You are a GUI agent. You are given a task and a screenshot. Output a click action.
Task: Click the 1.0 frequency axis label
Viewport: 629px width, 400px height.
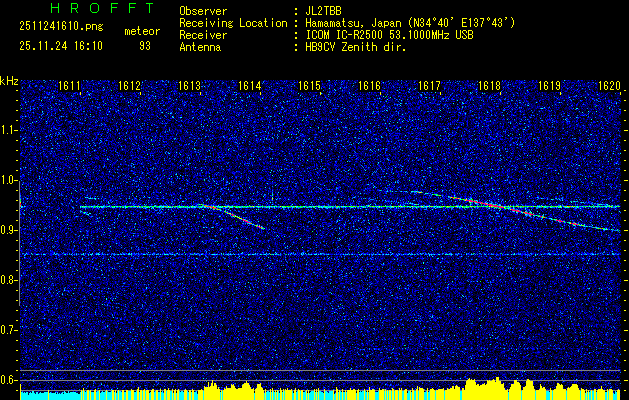click(x=9, y=180)
